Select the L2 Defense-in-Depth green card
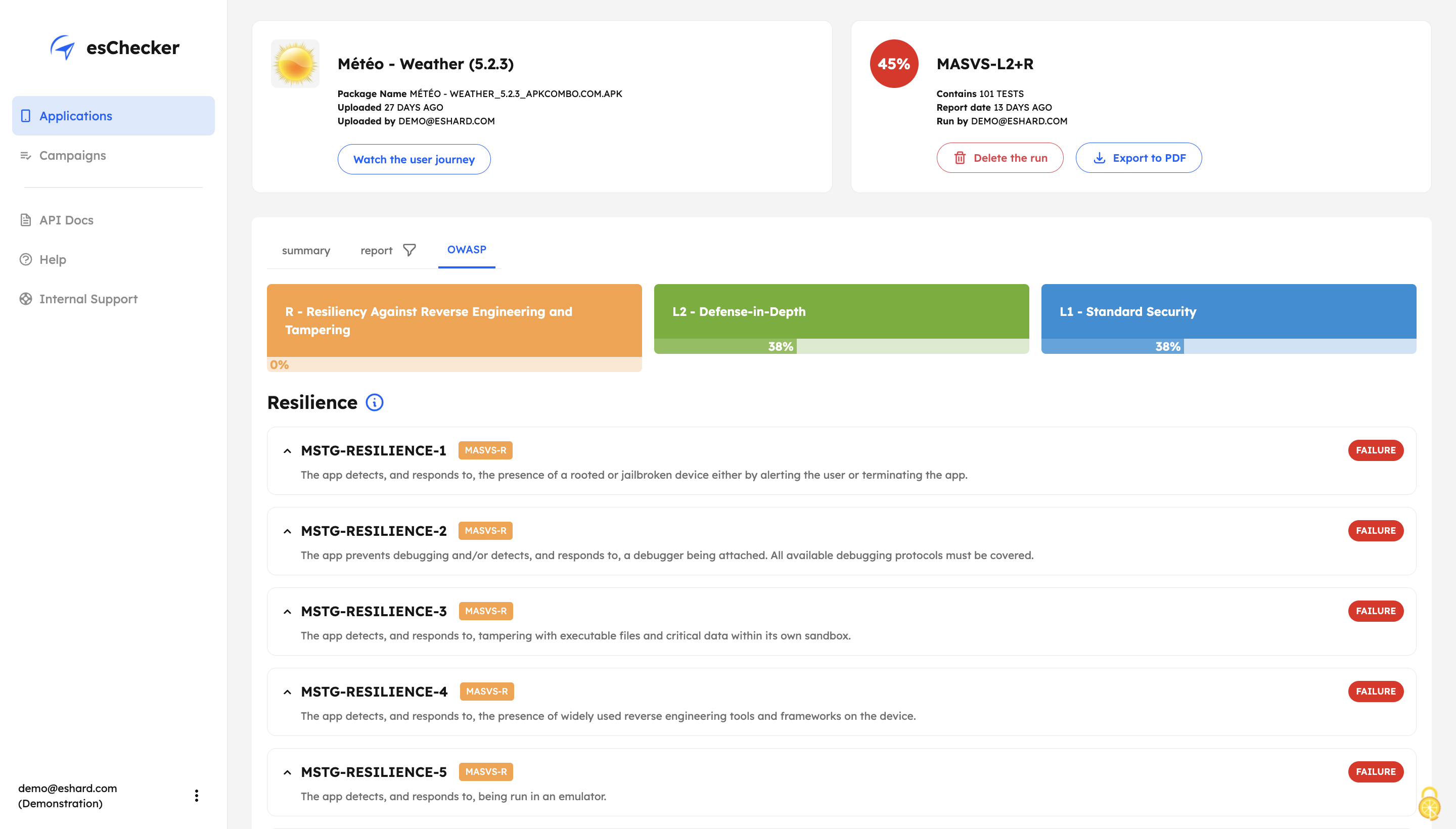This screenshot has height=829, width=1456. (x=841, y=312)
